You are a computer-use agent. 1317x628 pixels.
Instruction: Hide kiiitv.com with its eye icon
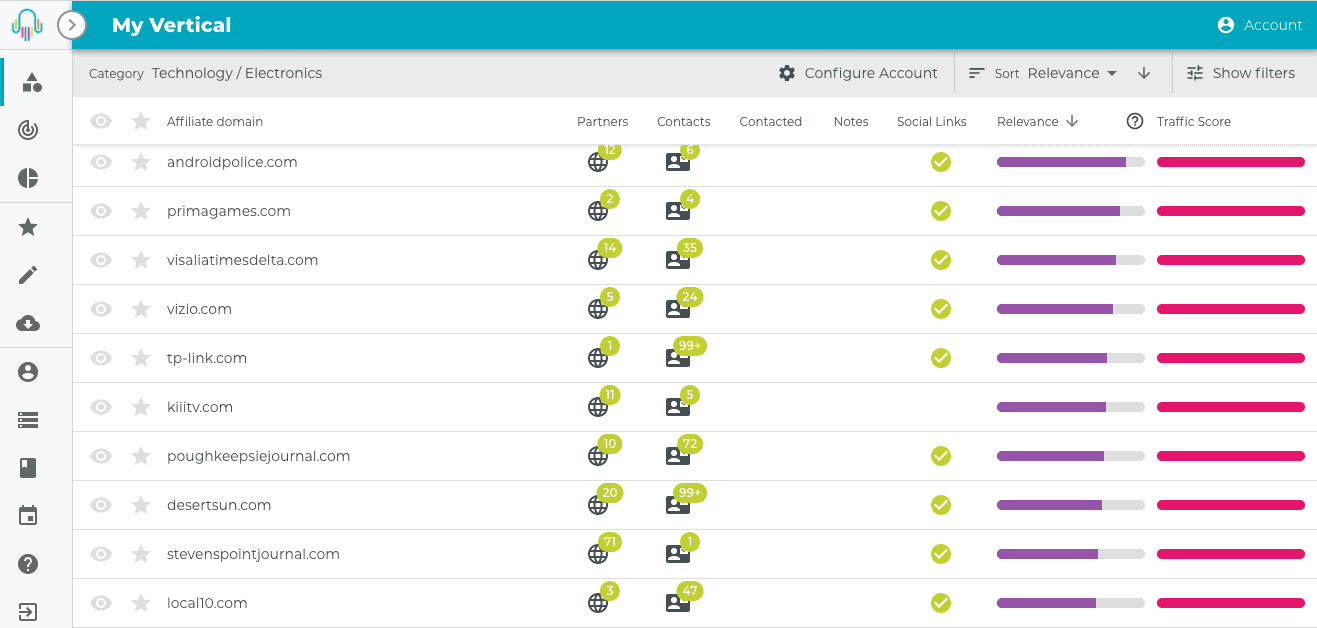tap(101, 407)
